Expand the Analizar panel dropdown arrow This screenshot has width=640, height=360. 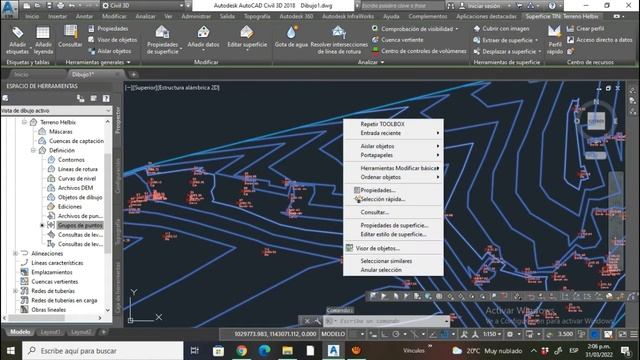(382, 62)
